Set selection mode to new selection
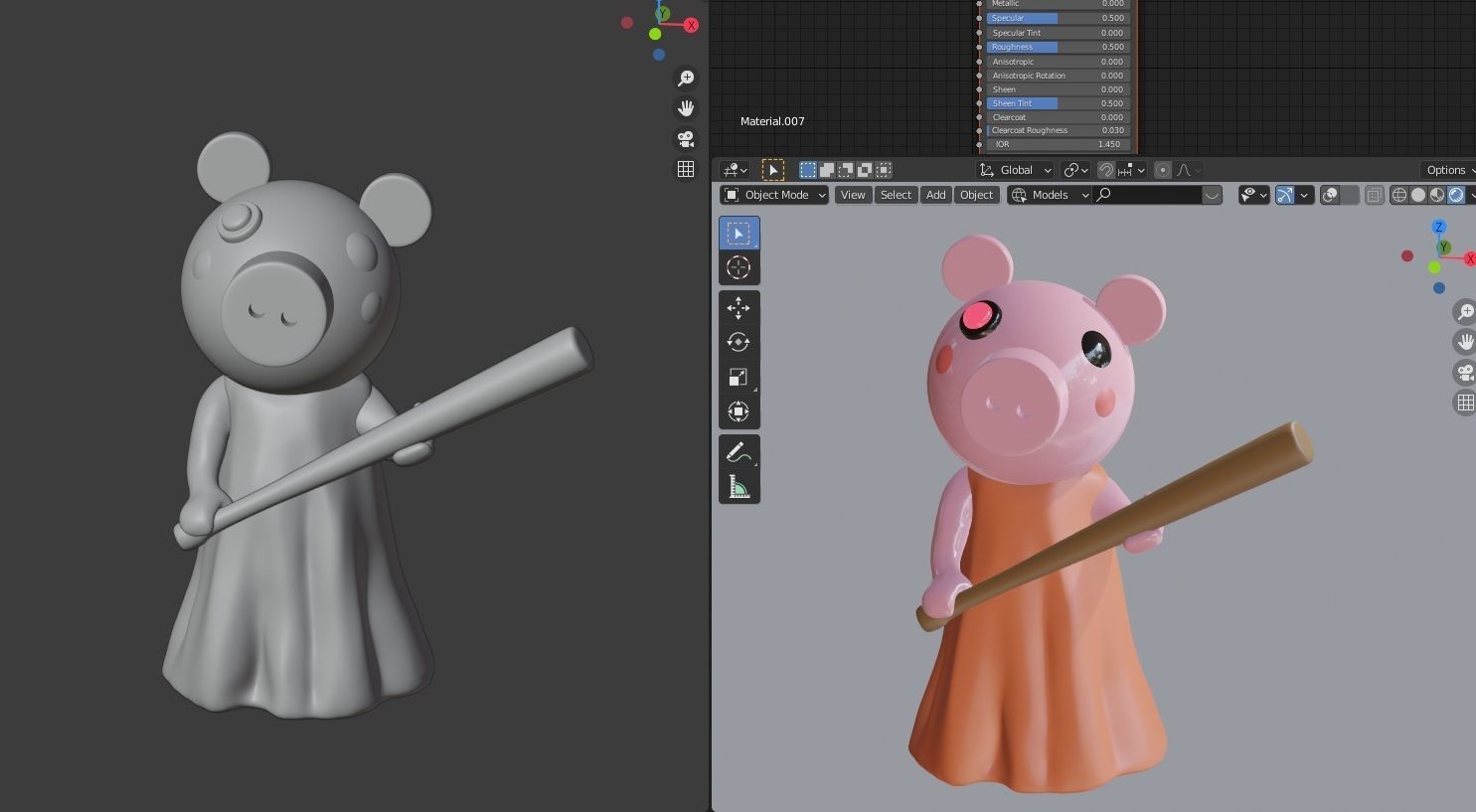 coord(808,170)
